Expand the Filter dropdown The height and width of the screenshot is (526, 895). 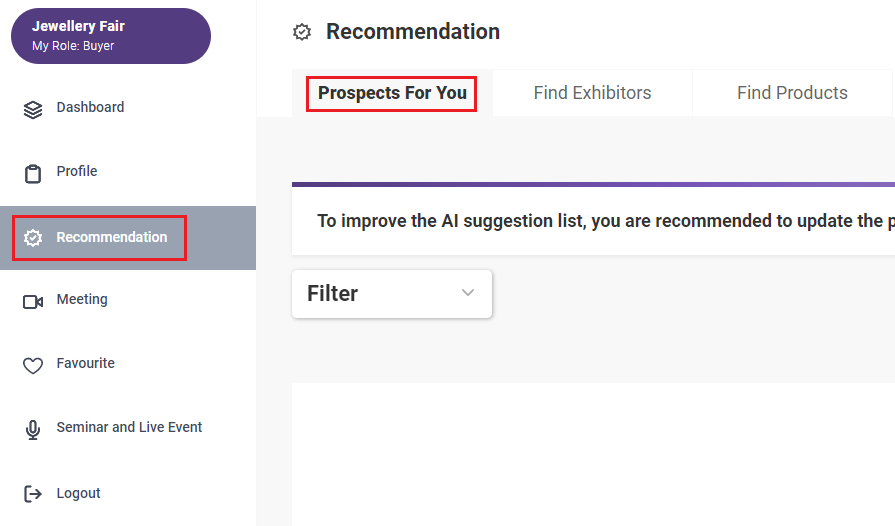click(392, 294)
